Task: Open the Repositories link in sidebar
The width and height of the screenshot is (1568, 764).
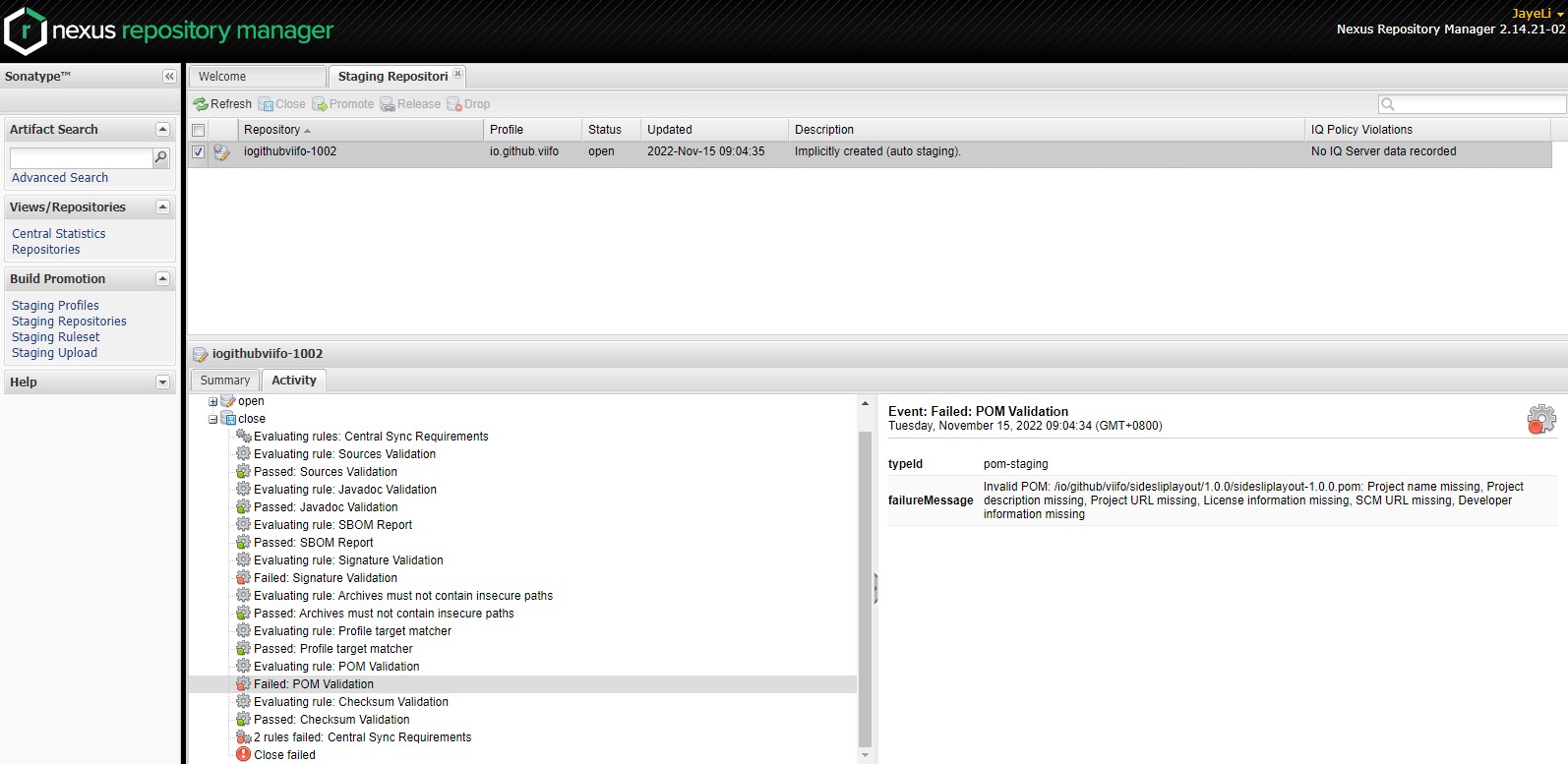Action: click(46, 250)
